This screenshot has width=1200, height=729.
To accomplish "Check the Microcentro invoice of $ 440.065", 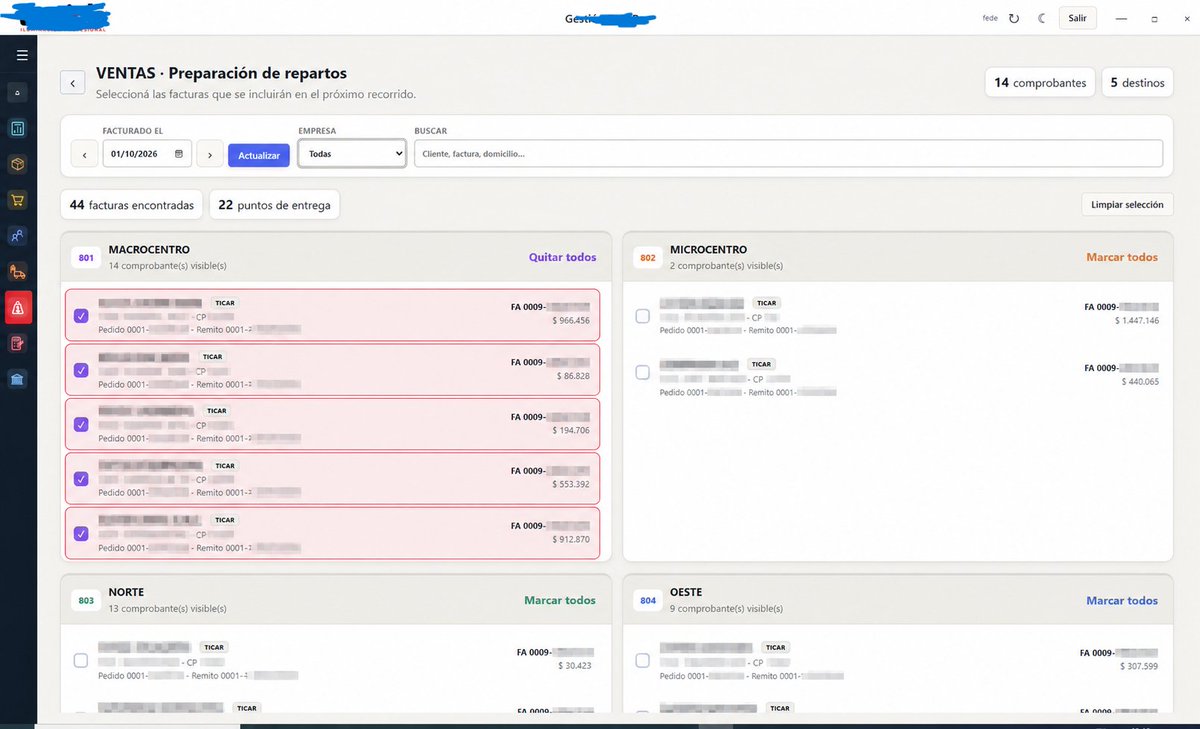I will [x=643, y=372].
